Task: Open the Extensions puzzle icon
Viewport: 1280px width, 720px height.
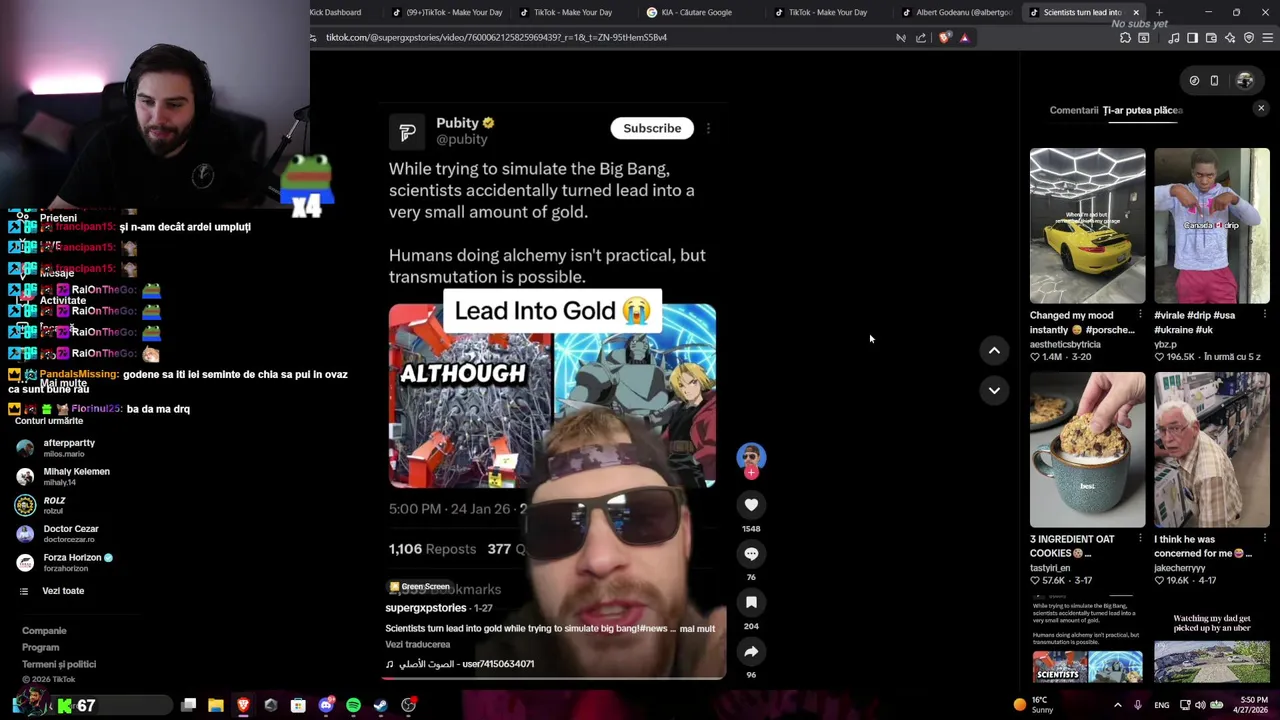Action: tap(1125, 38)
